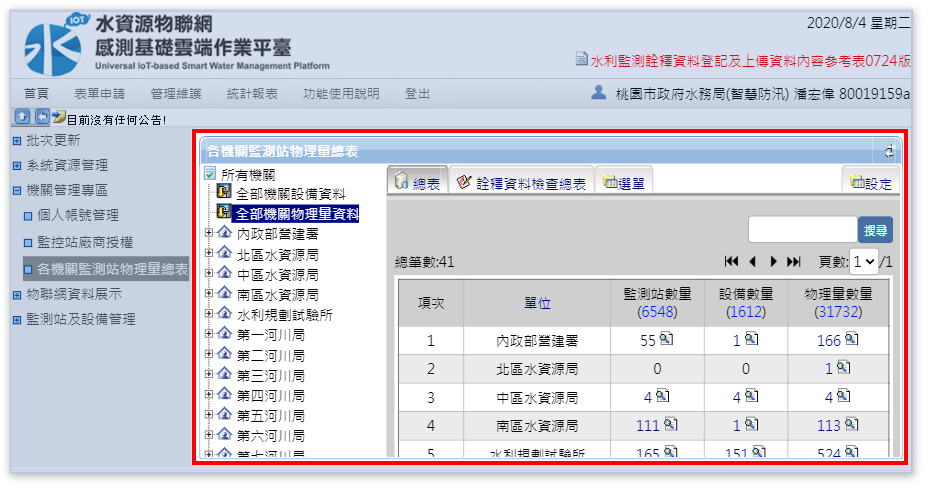
Task: Open 功能使用說明 menu
Action: tap(341, 94)
